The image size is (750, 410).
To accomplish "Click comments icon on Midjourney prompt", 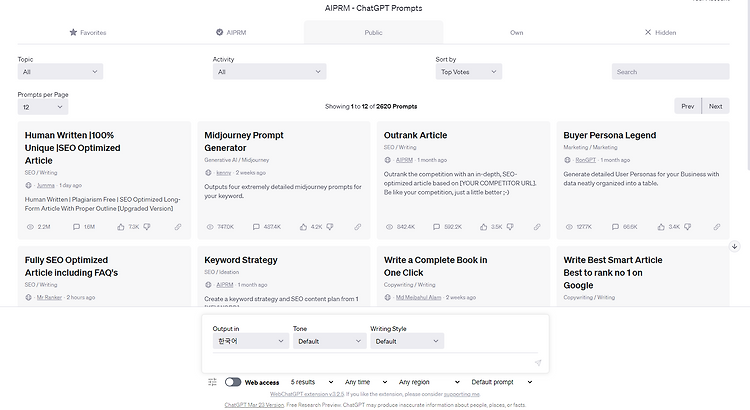I will [x=256, y=227].
